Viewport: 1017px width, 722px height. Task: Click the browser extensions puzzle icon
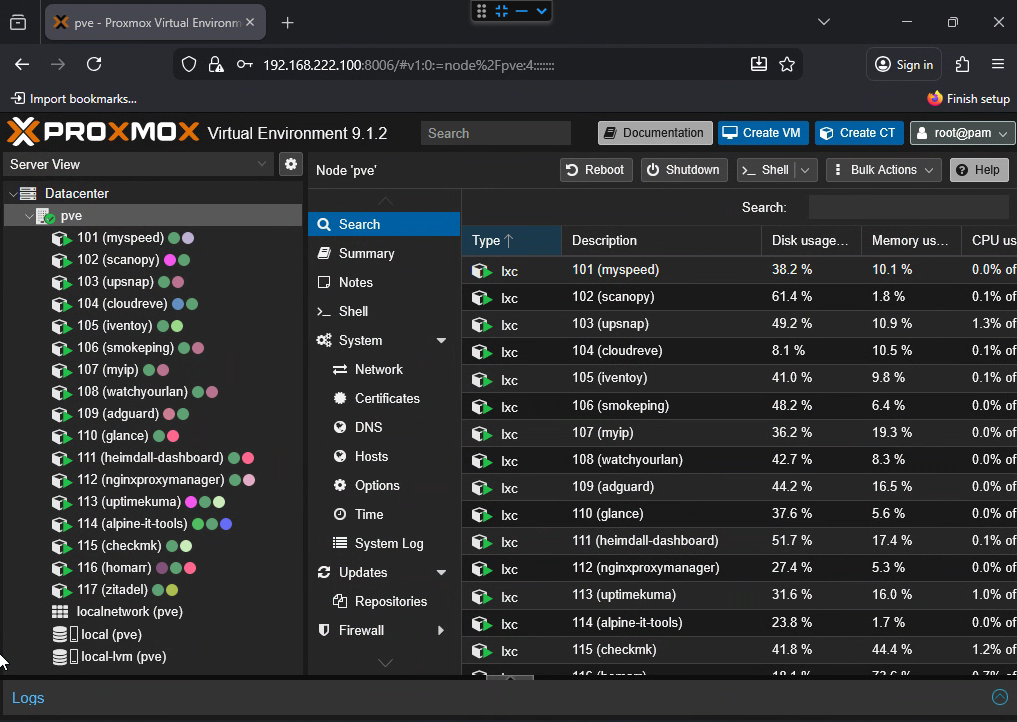point(963,64)
